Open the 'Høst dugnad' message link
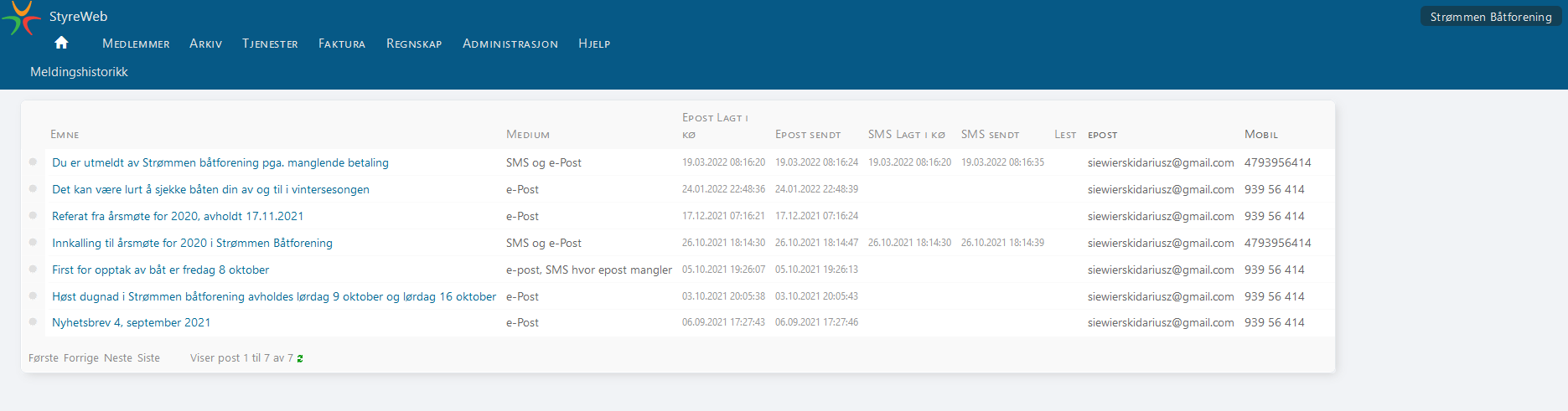 pos(273,296)
